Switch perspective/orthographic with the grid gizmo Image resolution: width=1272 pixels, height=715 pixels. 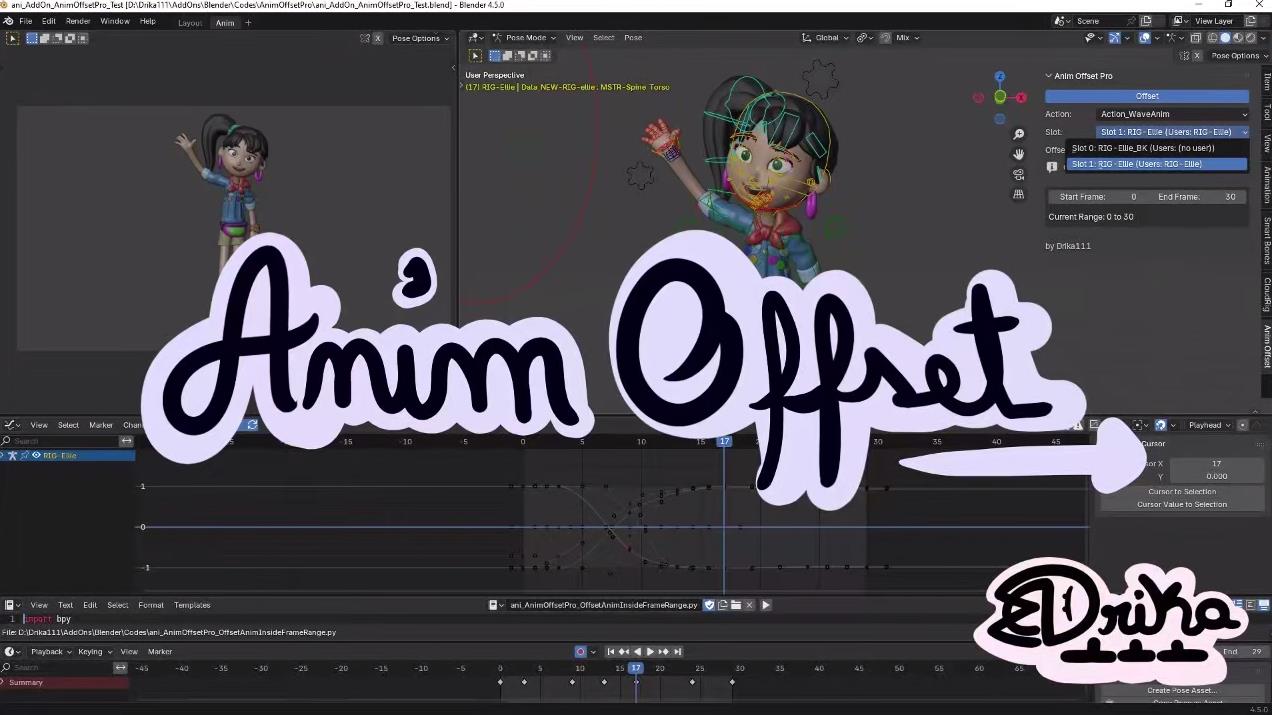coord(1018,194)
